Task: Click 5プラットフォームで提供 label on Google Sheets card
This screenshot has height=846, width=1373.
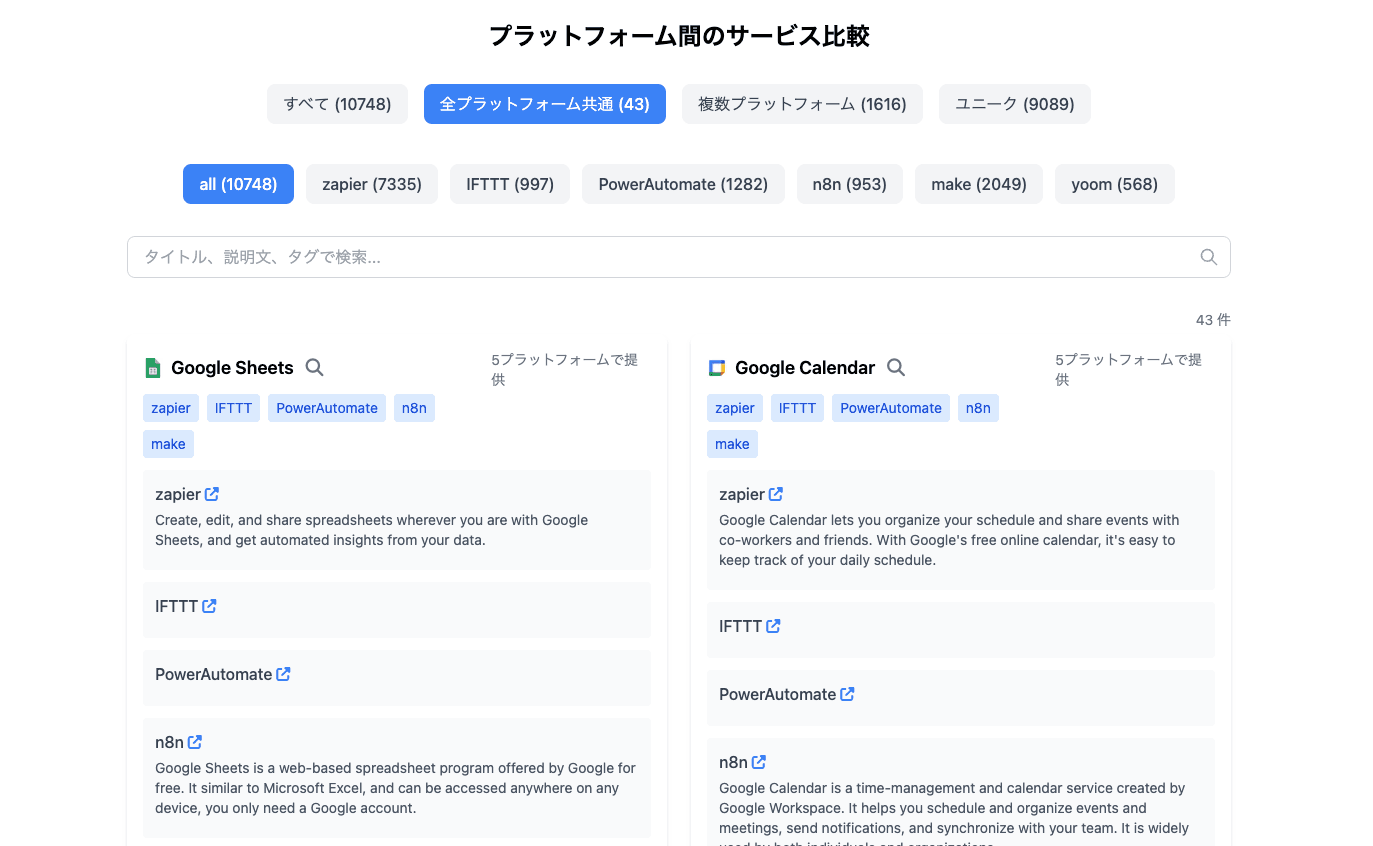Action: coord(564,369)
